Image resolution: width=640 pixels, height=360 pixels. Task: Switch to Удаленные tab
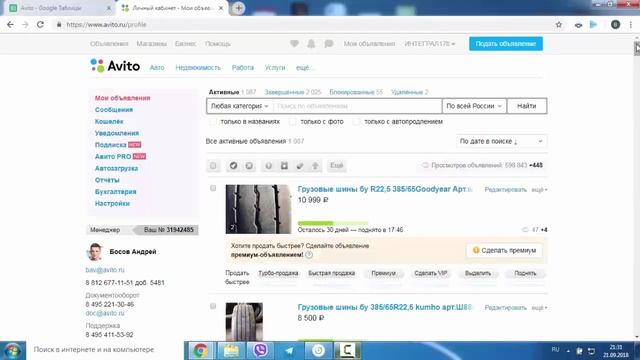[409, 92]
